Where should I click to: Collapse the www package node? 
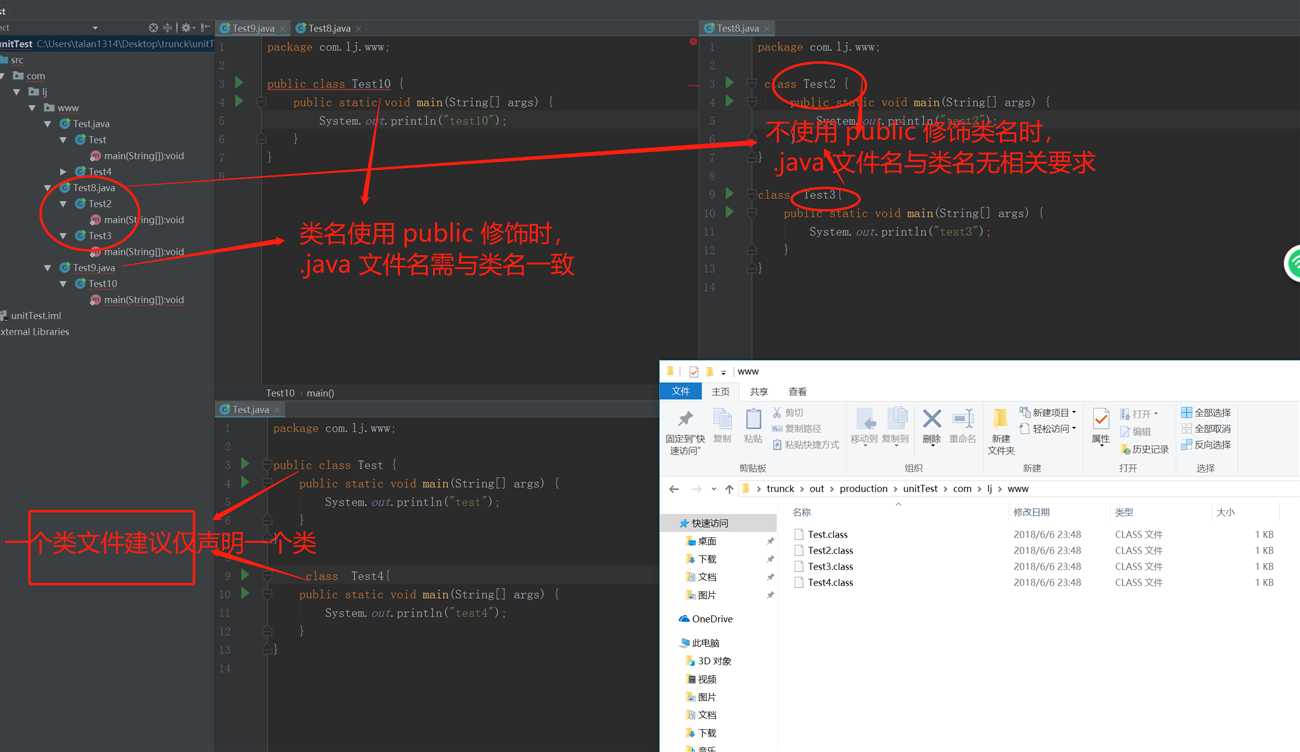pyautogui.click(x=33, y=108)
